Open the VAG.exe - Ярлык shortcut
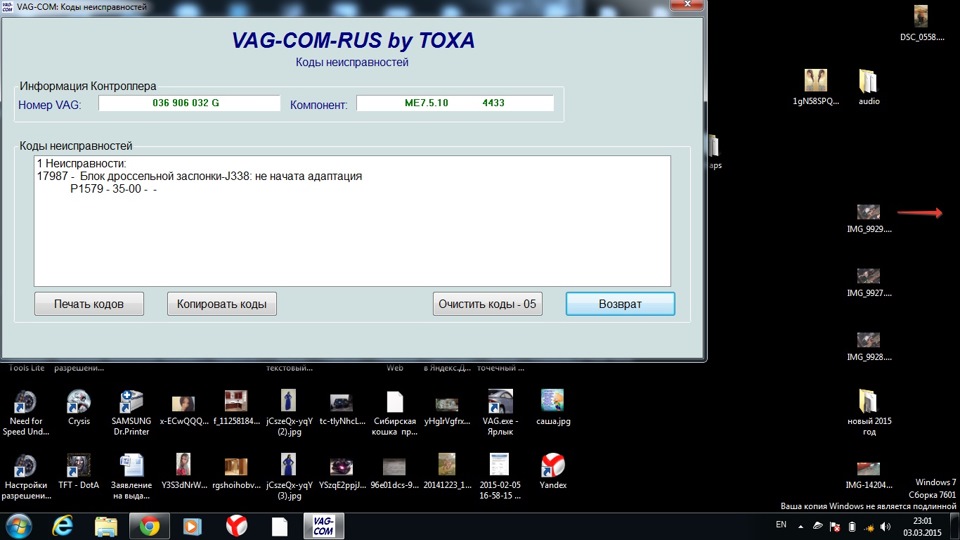This screenshot has width=960, height=540. click(x=500, y=413)
